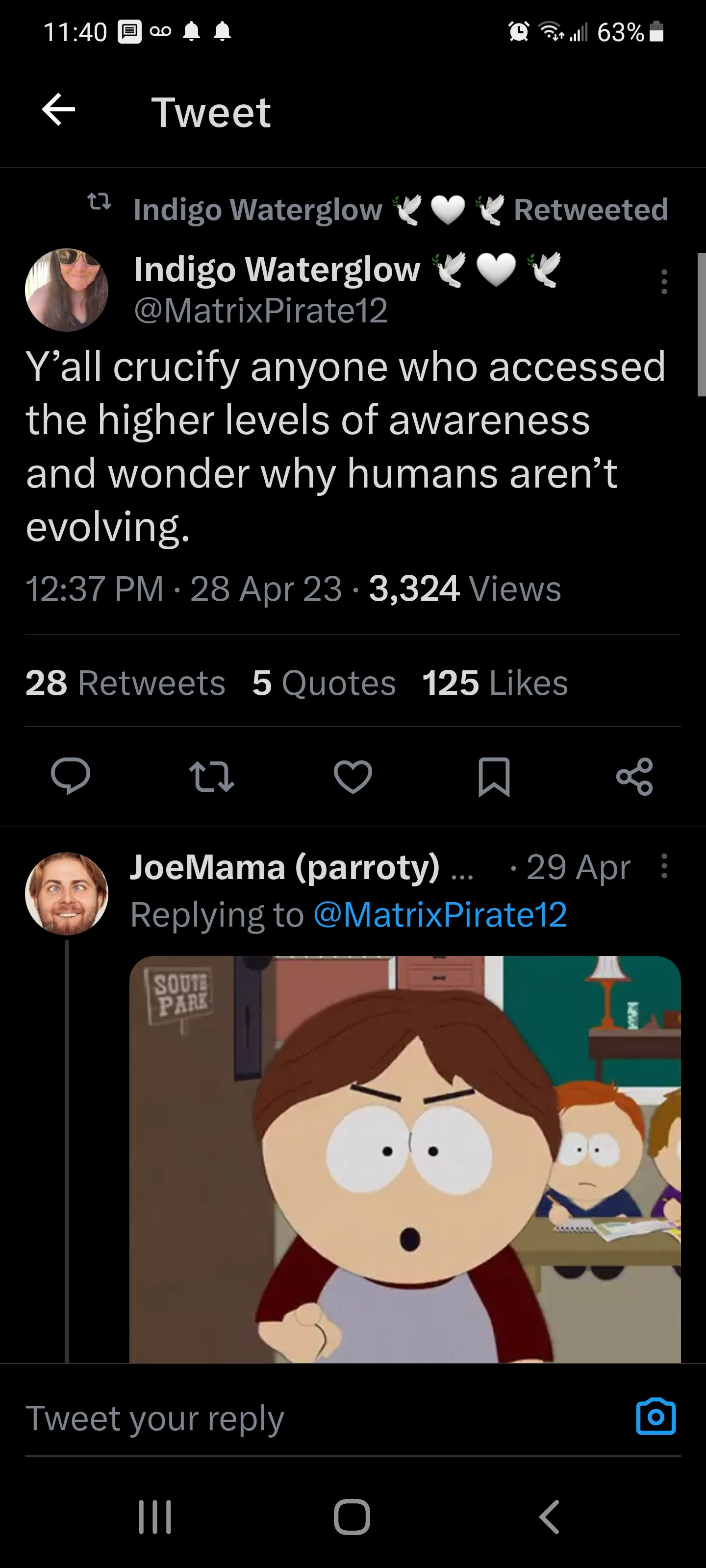Screen dimensions: 706x1568
Task: Open Indigo Waterglow's profile picture
Action: coord(66,290)
